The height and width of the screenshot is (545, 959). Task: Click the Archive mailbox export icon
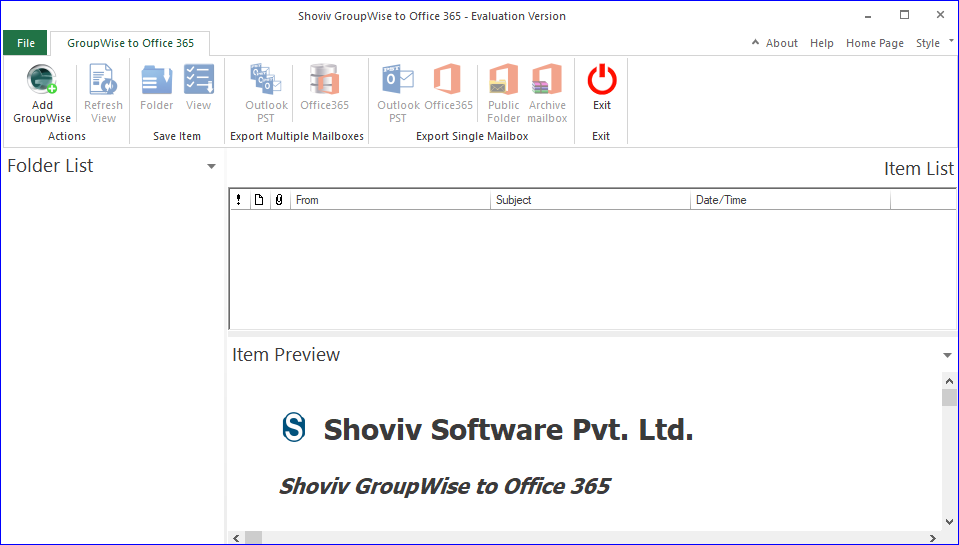tap(547, 80)
